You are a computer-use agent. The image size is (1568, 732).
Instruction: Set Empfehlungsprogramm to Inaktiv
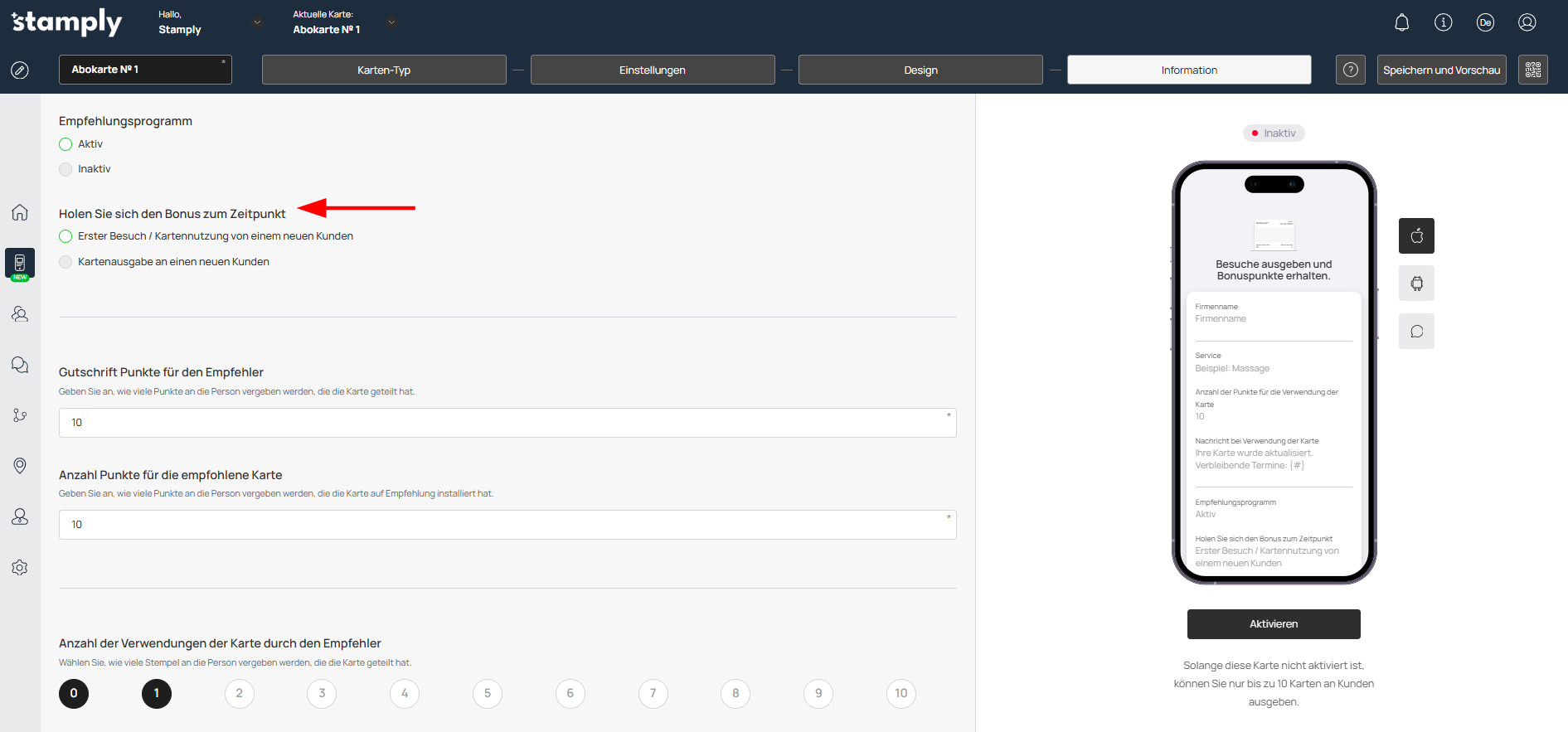[66, 169]
